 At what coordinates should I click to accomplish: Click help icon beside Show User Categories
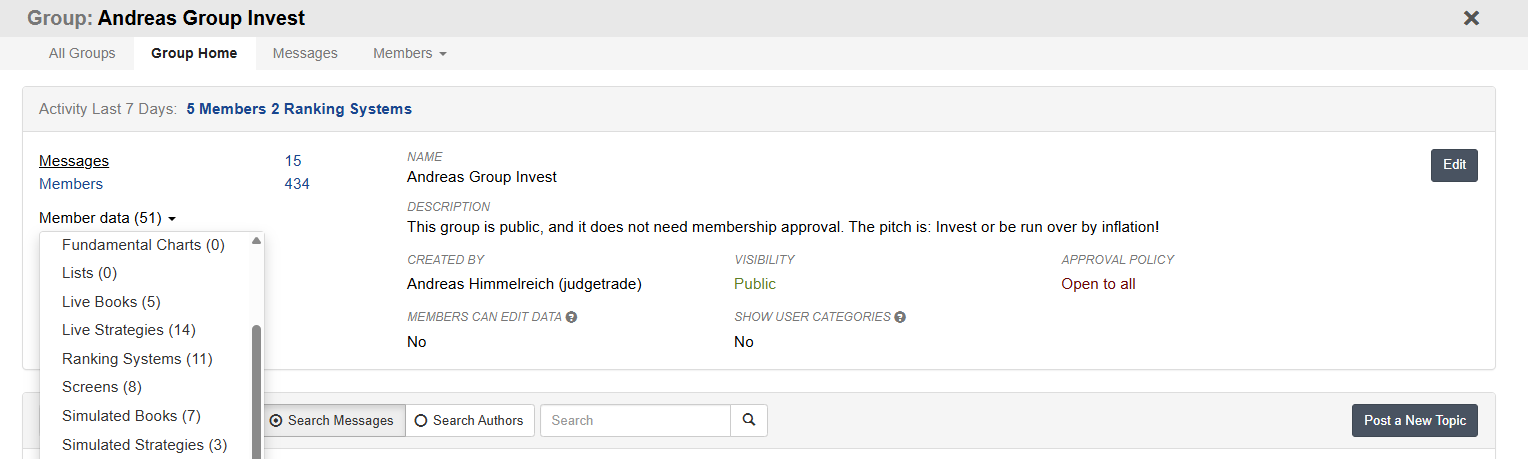click(x=900, y=317)
